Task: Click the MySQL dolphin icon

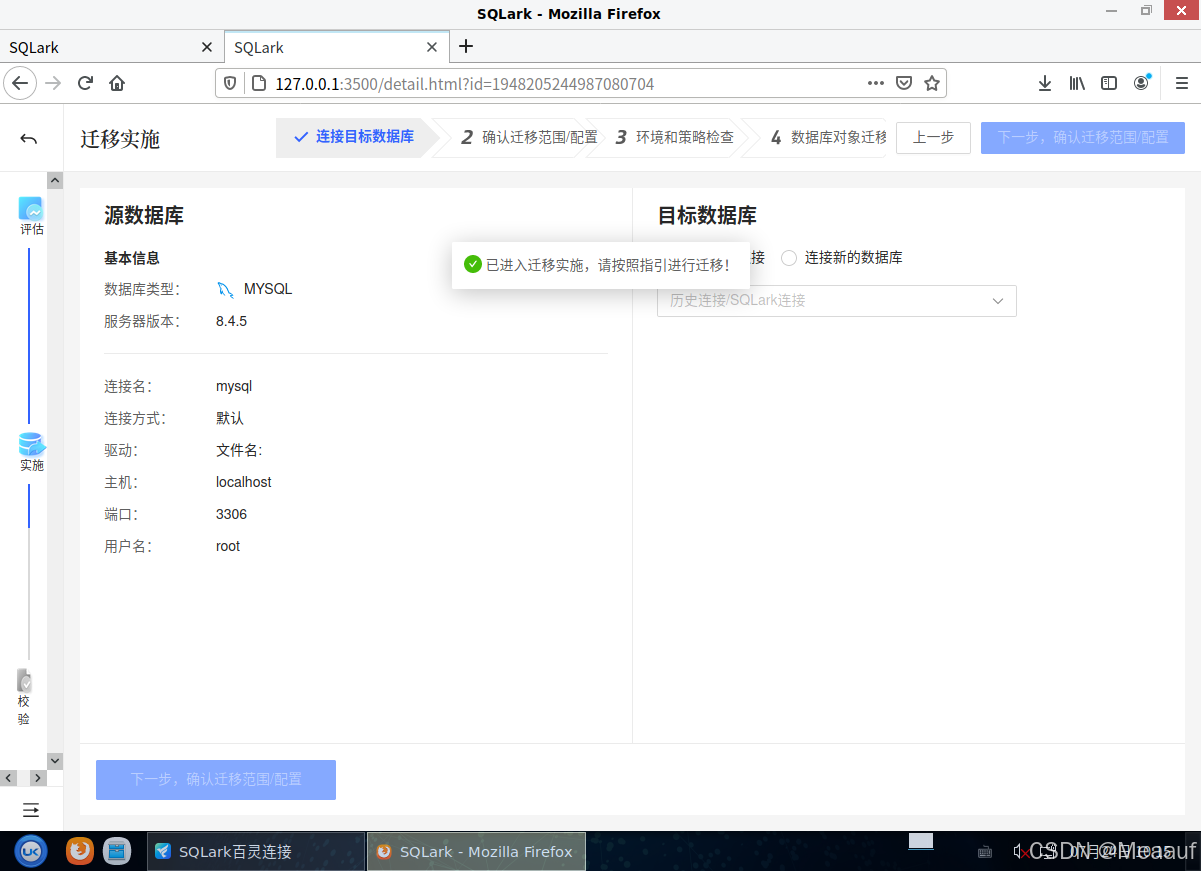Action: point(226,289)
